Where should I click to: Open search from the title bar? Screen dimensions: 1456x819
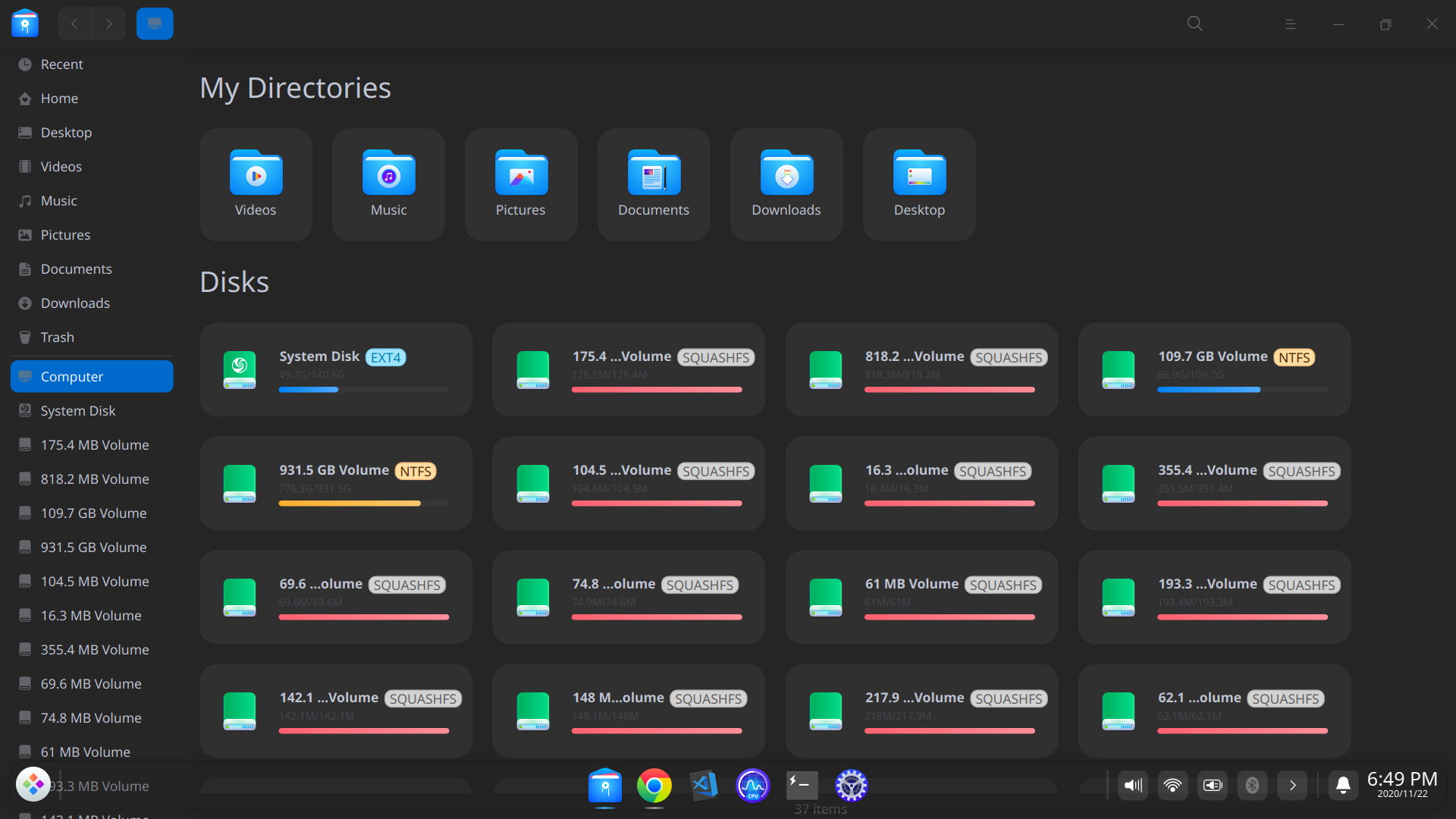[x=1194, y=24]
